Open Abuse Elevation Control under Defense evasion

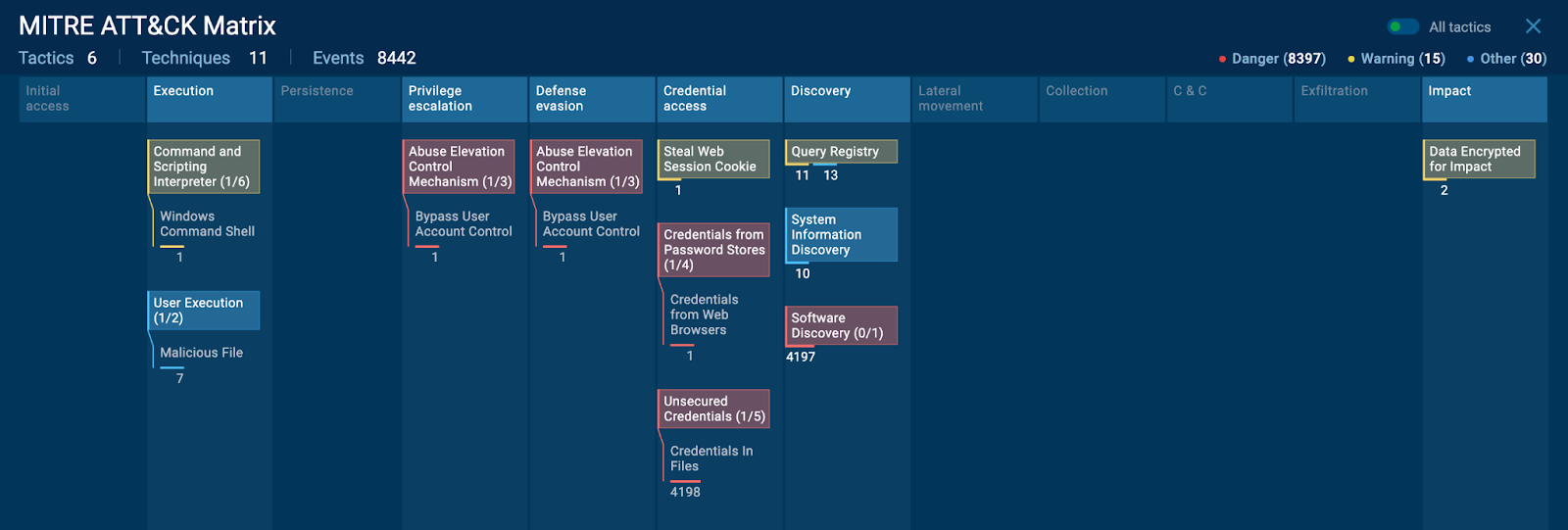click(586, 167)
